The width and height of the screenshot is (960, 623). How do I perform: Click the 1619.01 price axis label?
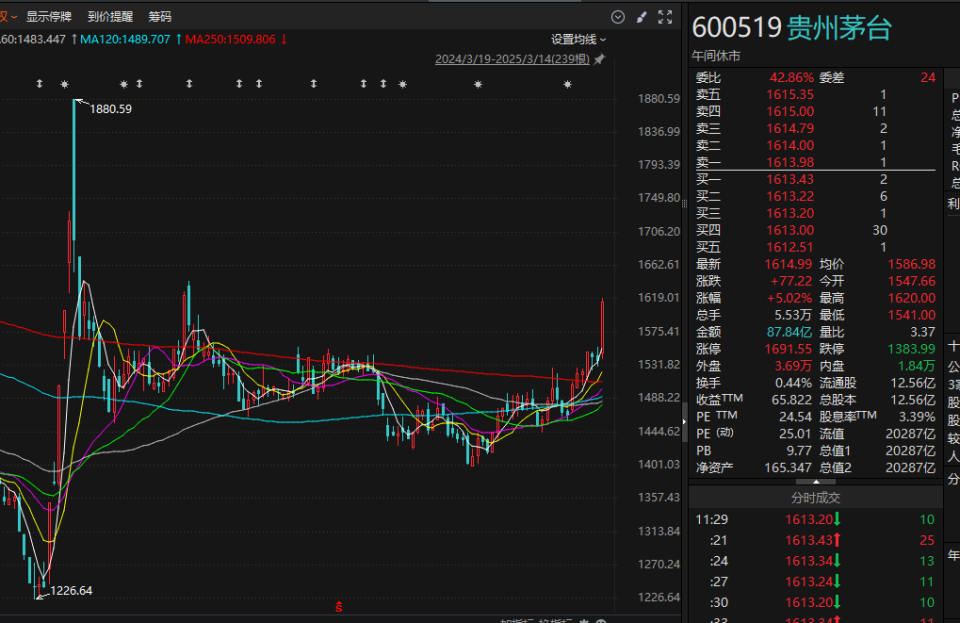659,297
